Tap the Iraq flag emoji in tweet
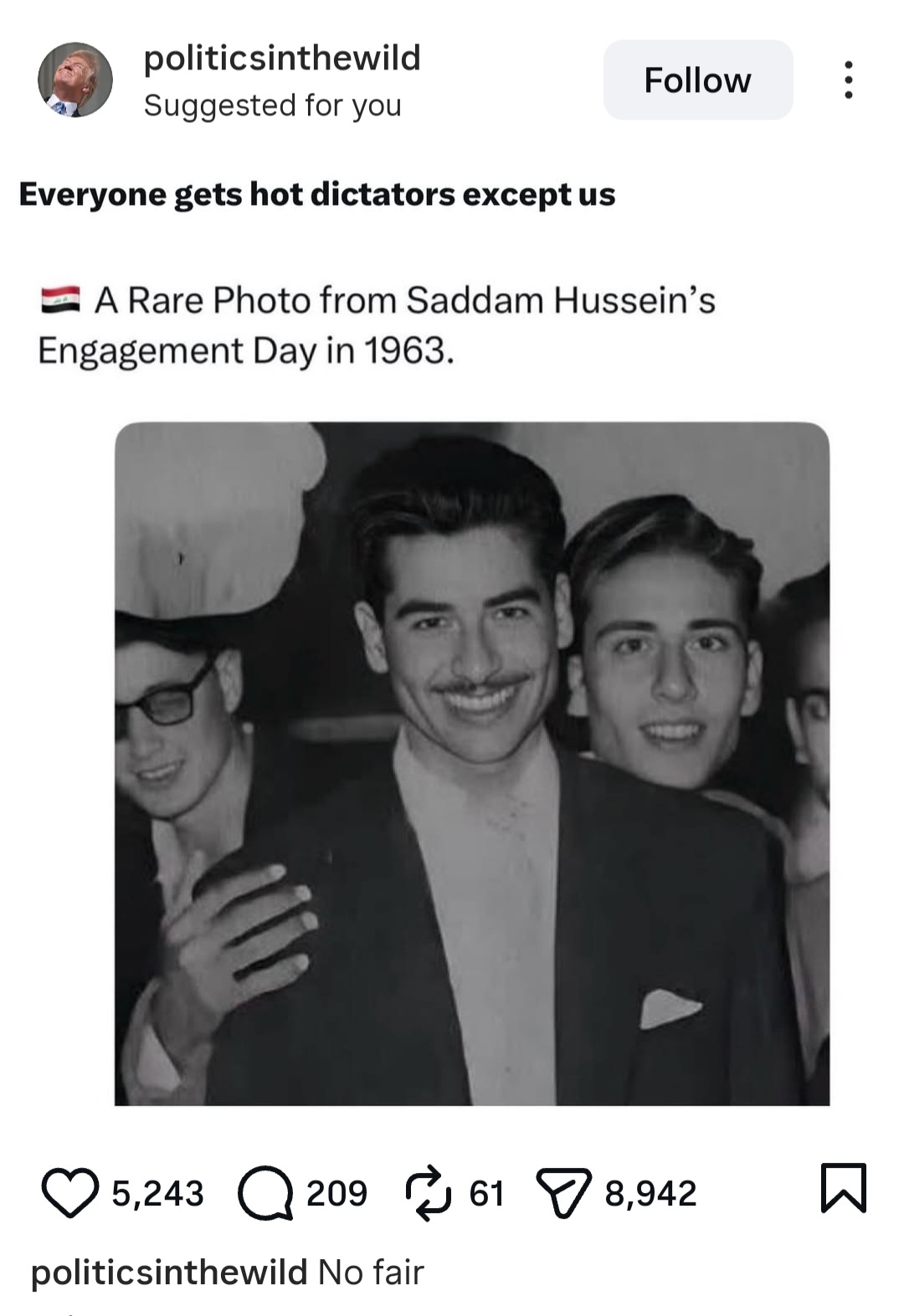 [60, 300]
